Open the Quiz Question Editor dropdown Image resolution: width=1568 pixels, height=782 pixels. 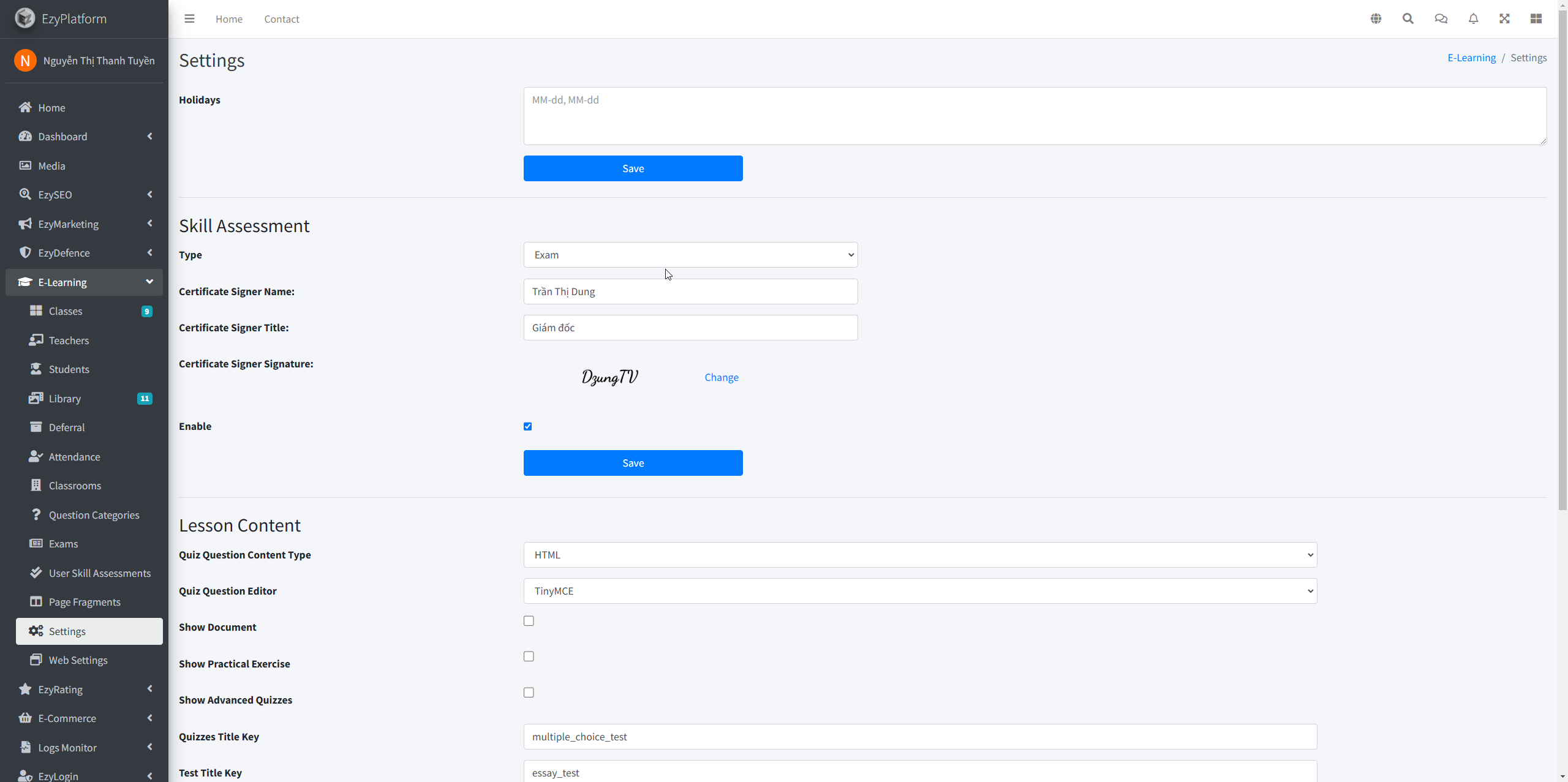(x=920, y=591)
